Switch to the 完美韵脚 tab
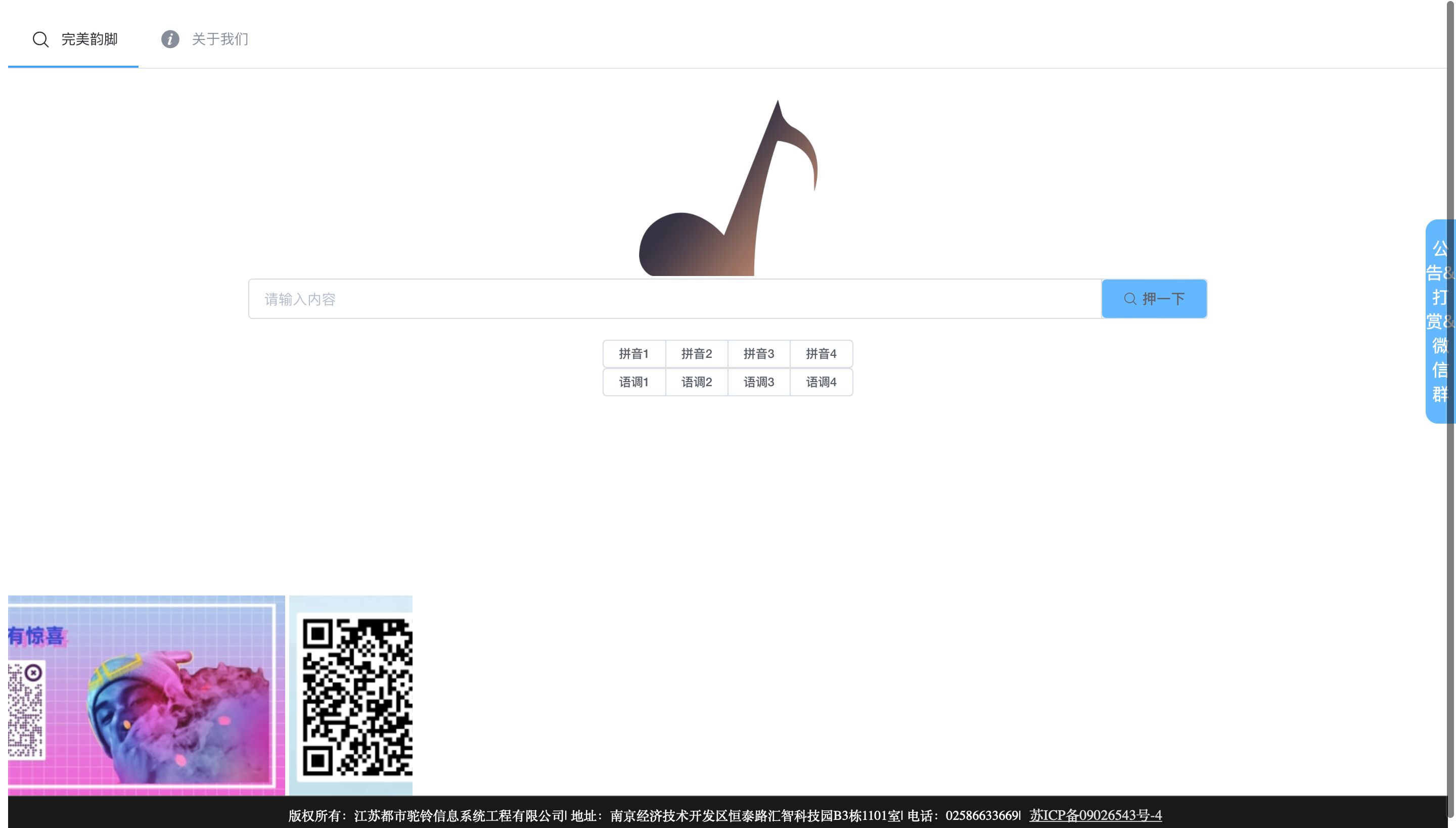The width and height of the screenshot is (1456, 828). click(x=89, y=39)
